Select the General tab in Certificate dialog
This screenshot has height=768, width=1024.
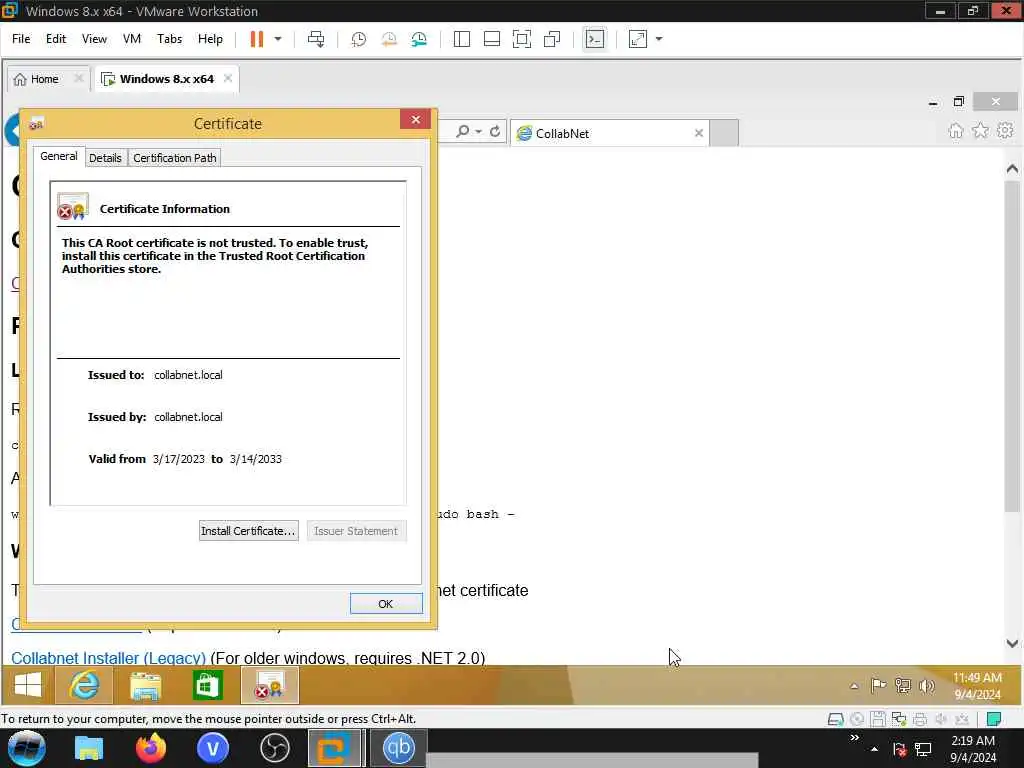(x=59, y=157)
